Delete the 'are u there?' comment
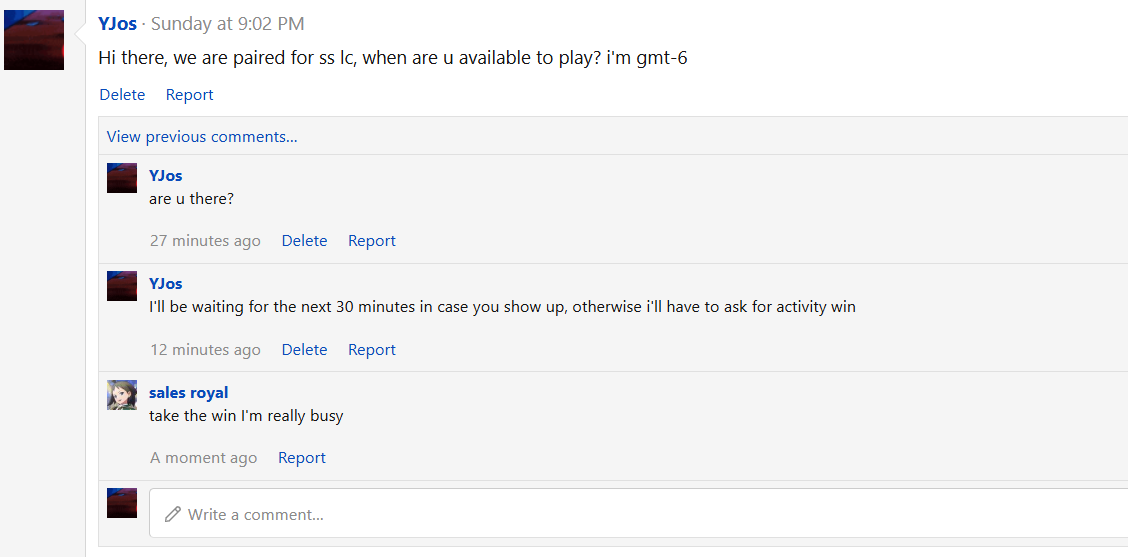 (304, 241)
